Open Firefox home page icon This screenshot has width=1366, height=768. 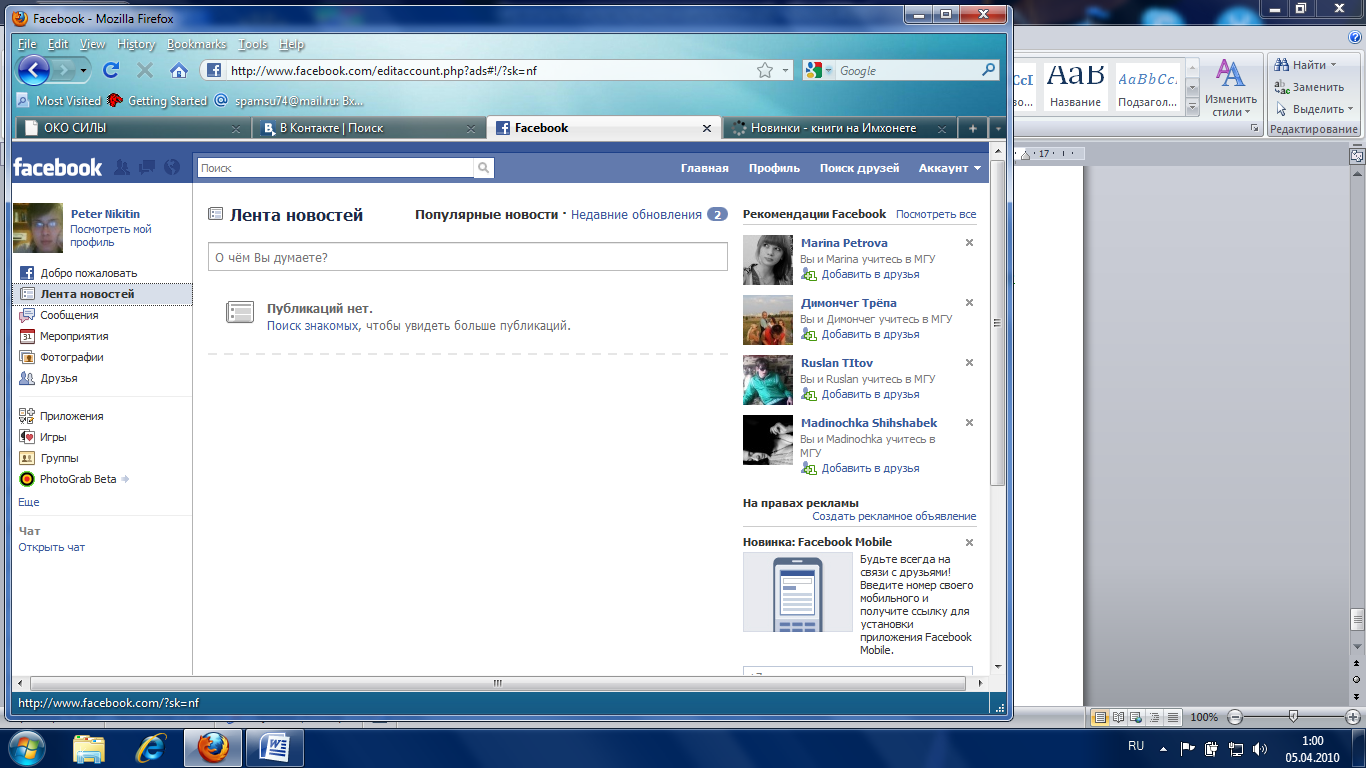(179, 70)
